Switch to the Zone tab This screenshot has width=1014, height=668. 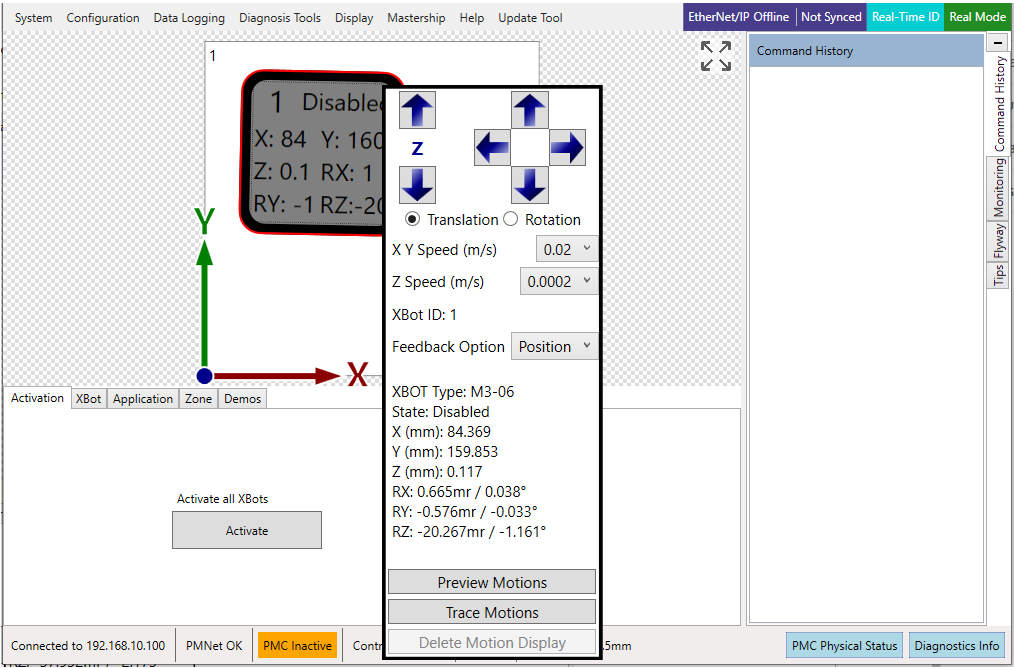tap(198, 398)
